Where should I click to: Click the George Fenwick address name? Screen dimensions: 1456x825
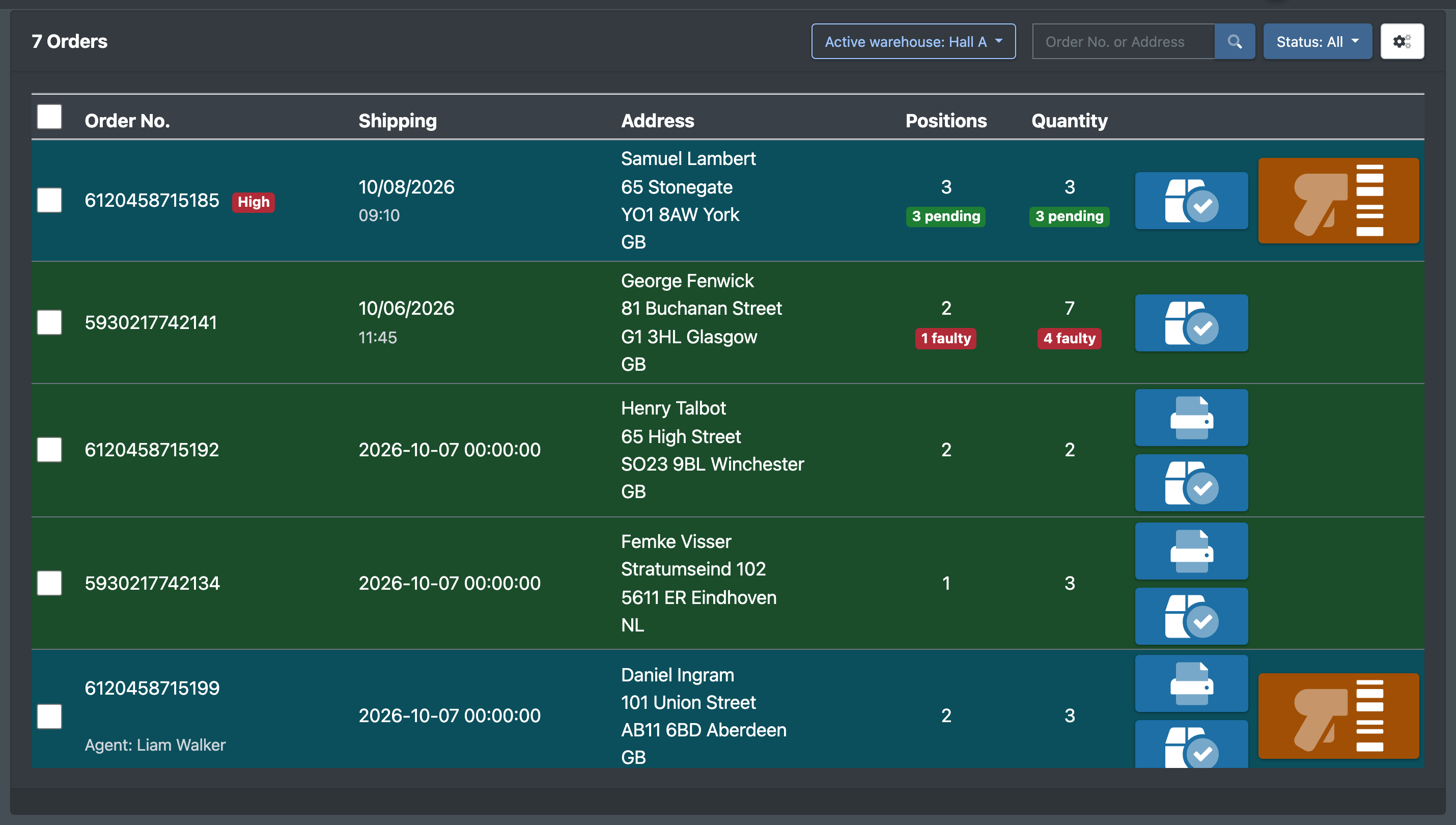click(x=687, y=281)
